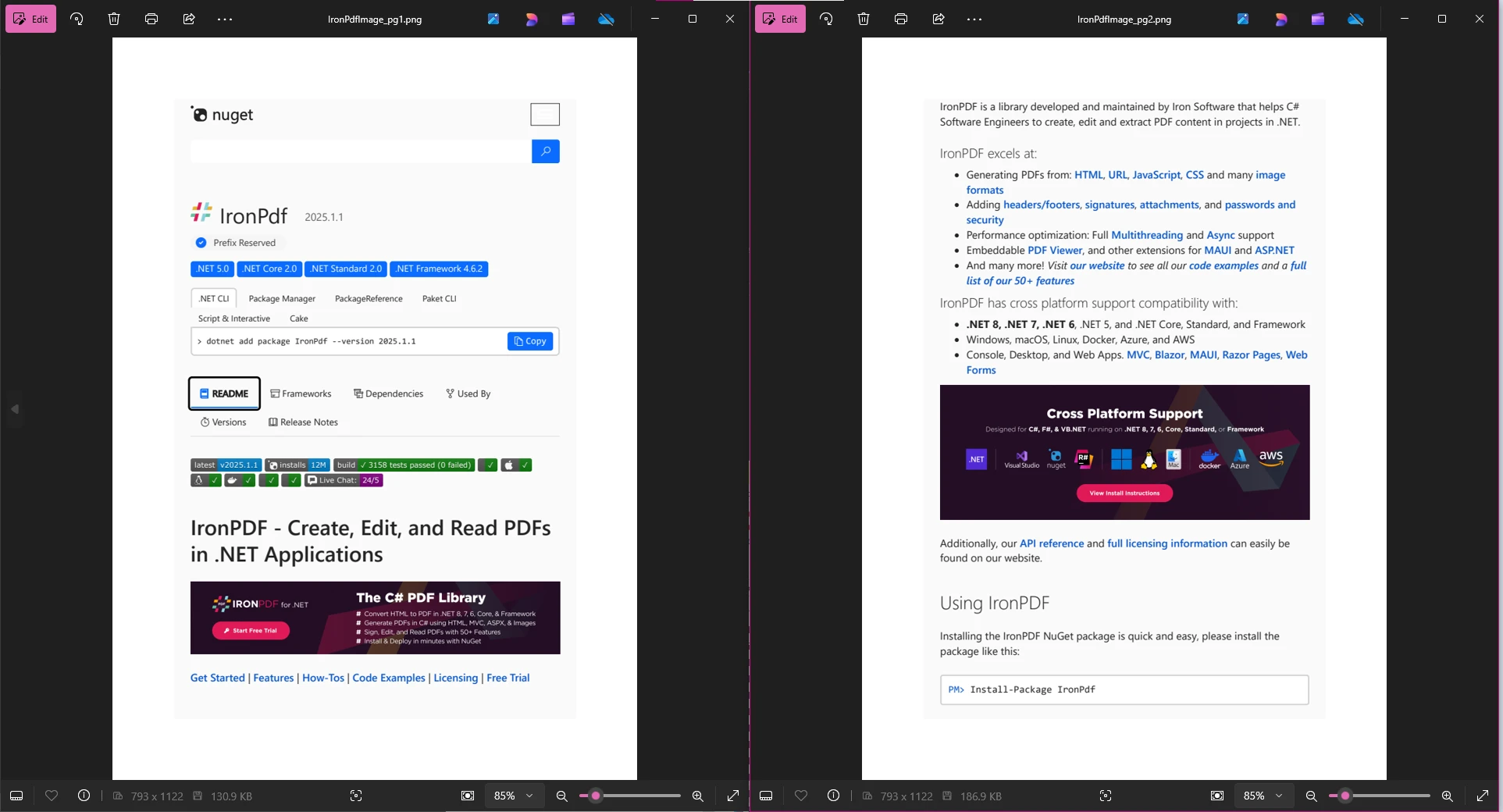Click Edit in the IronPdfImage_pg1.png window

31,19
